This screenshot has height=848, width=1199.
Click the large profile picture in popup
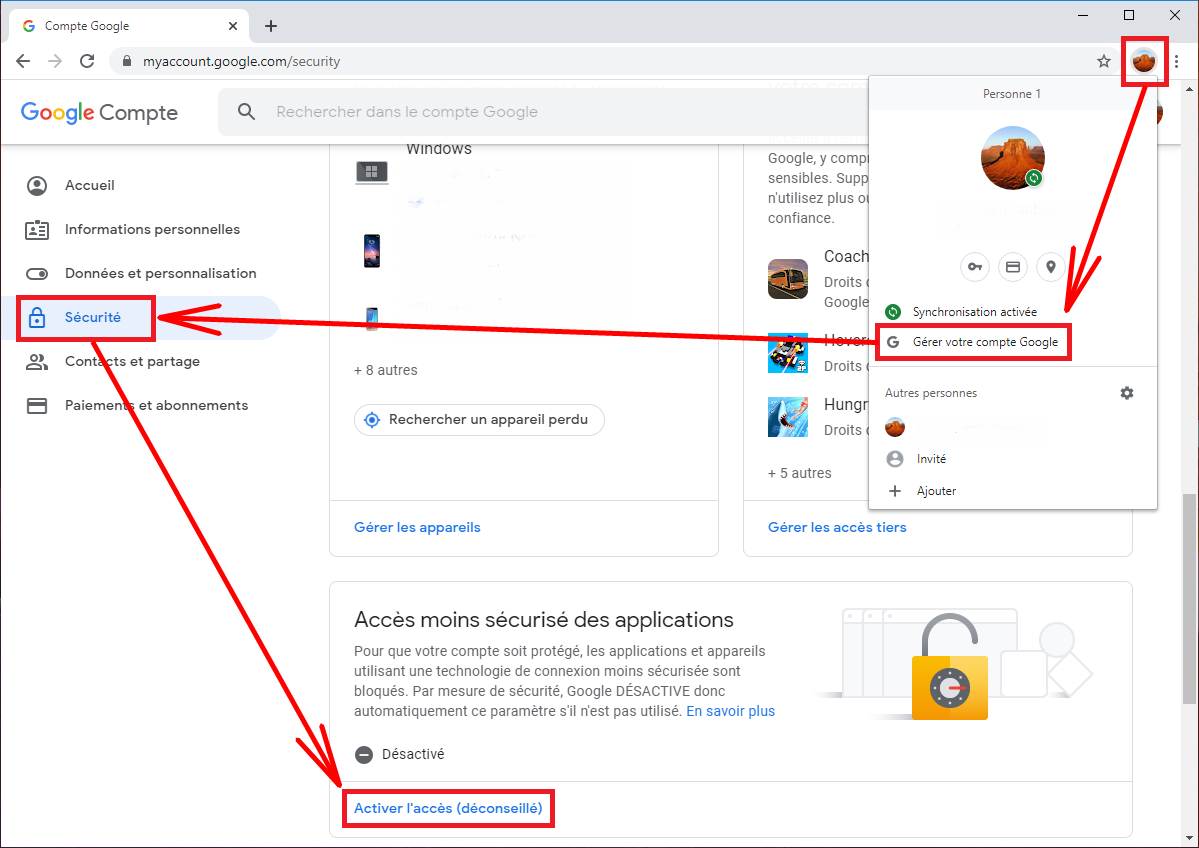1012,158
